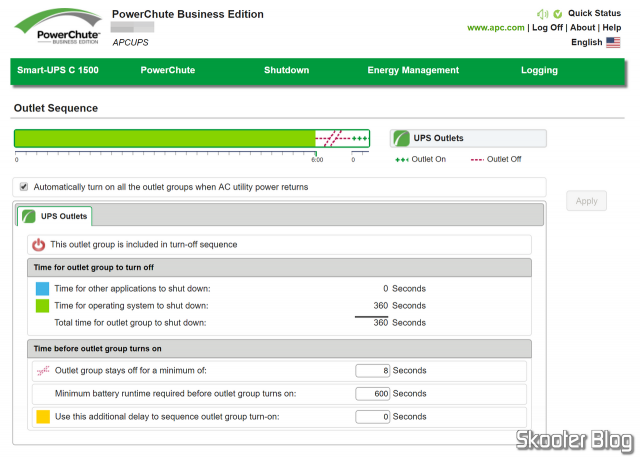640x459 pixels.
Task: Click the US flag language icon
Action: (613, 42)
